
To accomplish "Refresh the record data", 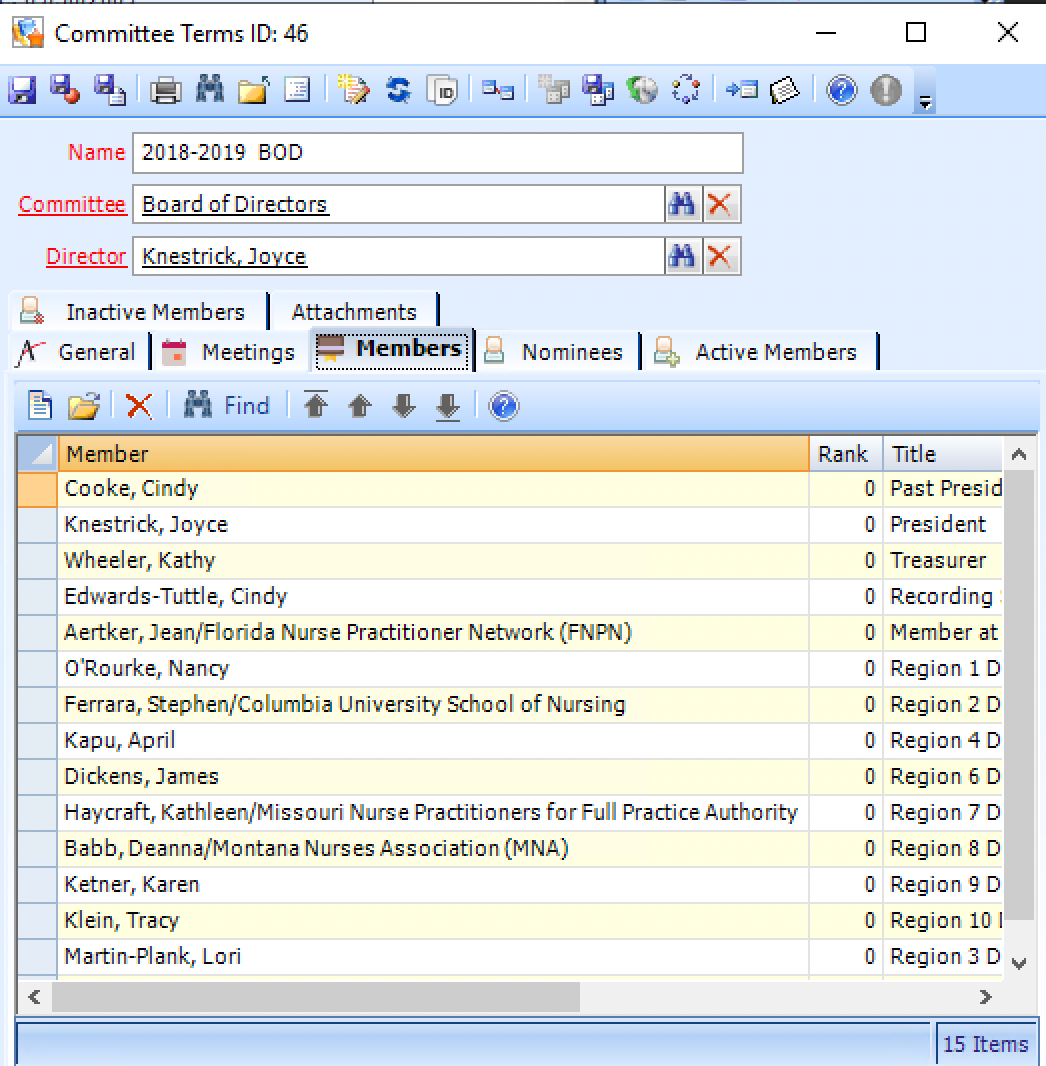I will click(398, 90).
